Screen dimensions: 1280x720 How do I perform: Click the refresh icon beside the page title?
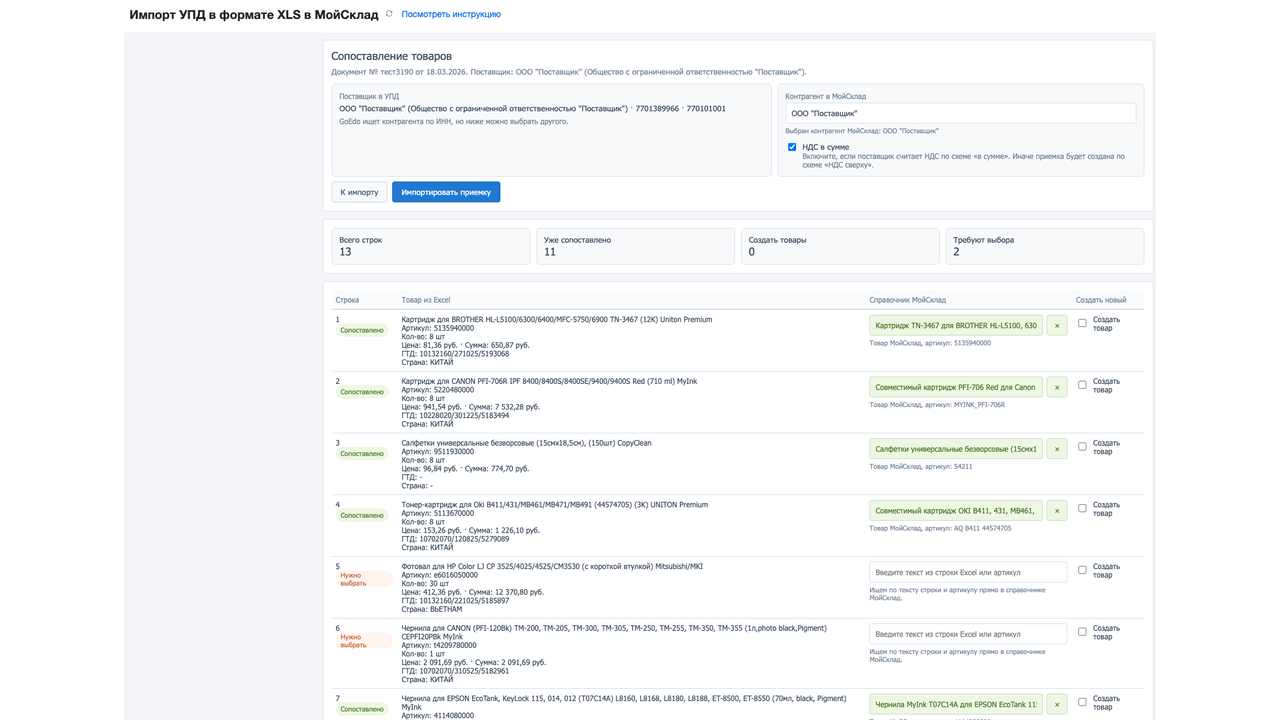point(389,14)
